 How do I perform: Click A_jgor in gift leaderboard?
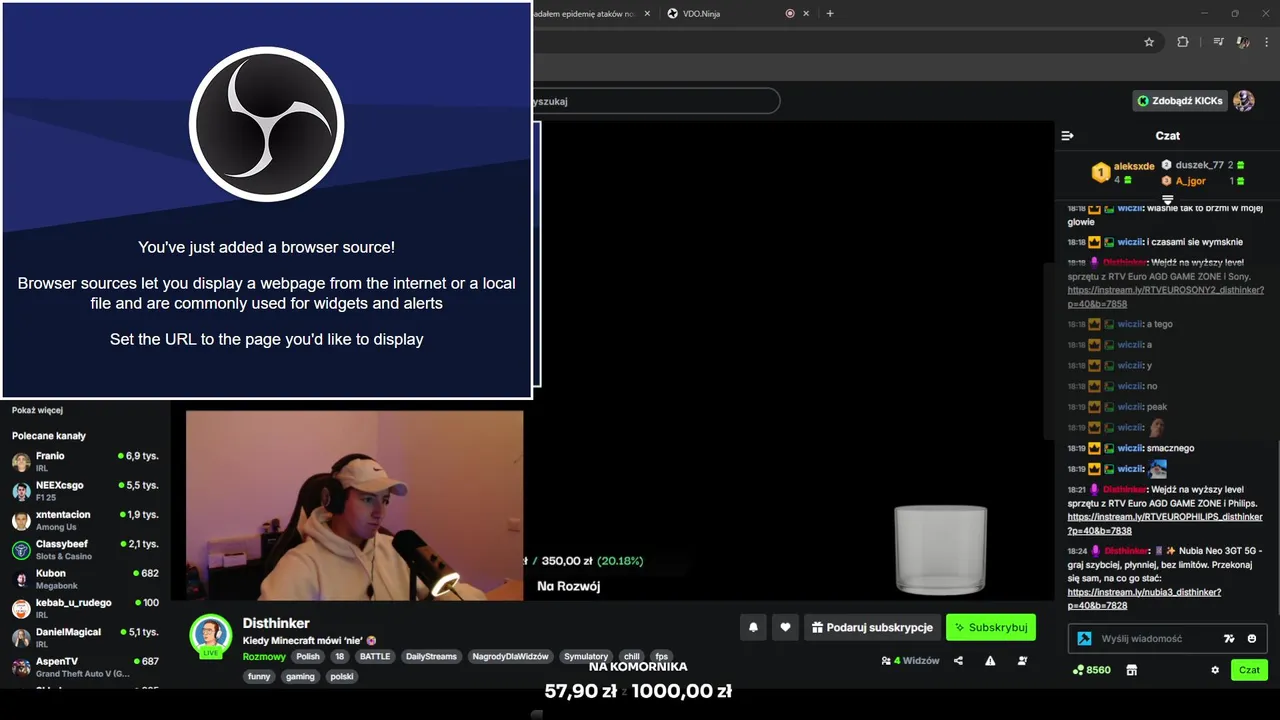tap(1190, 181)
